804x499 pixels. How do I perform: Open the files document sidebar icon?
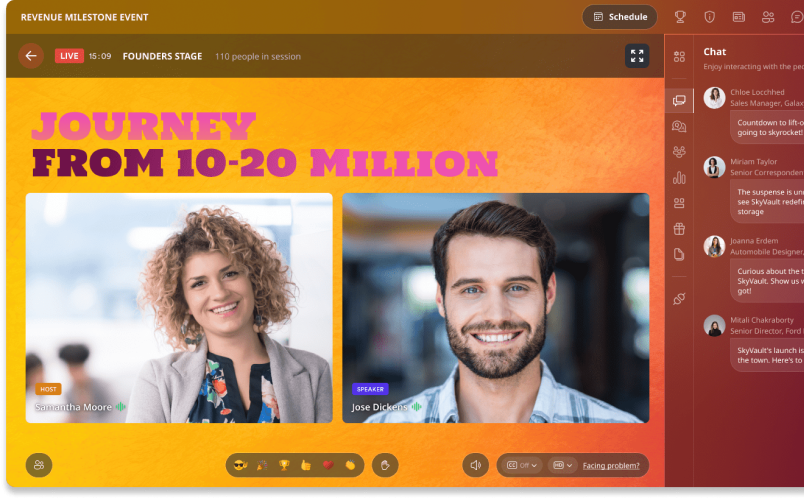679,254
